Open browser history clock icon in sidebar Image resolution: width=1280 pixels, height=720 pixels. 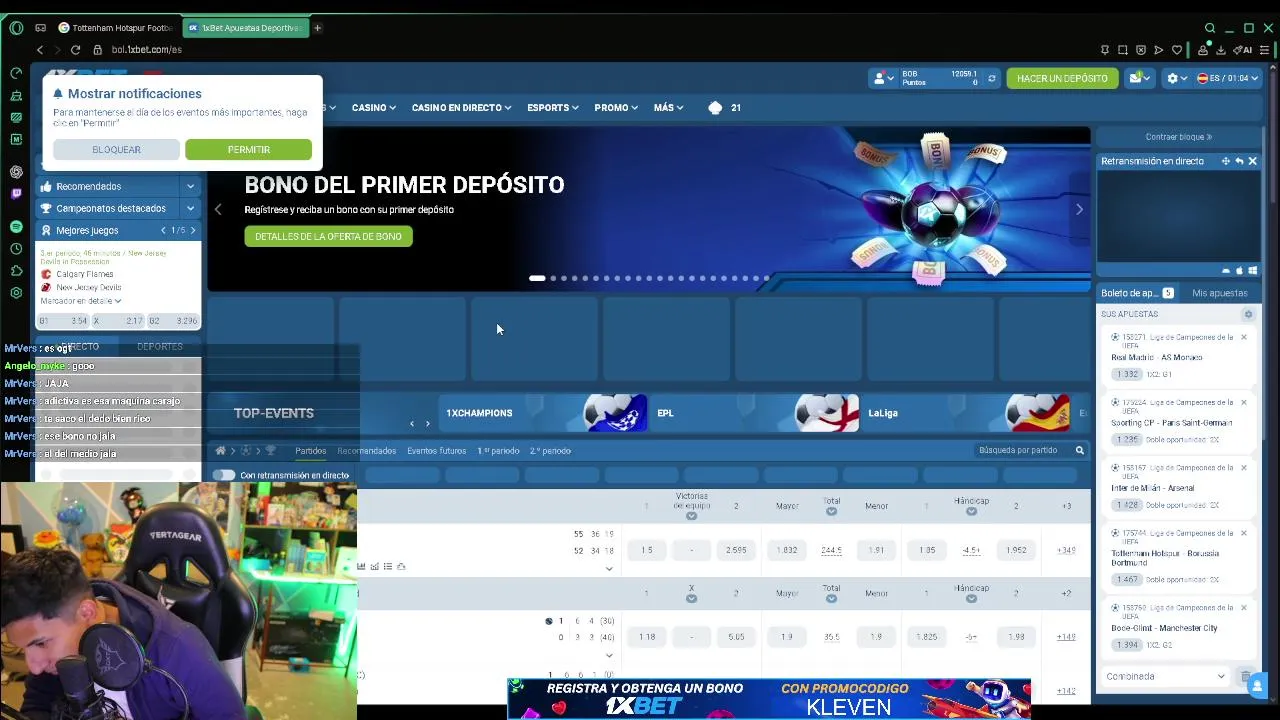pos(16,249)
